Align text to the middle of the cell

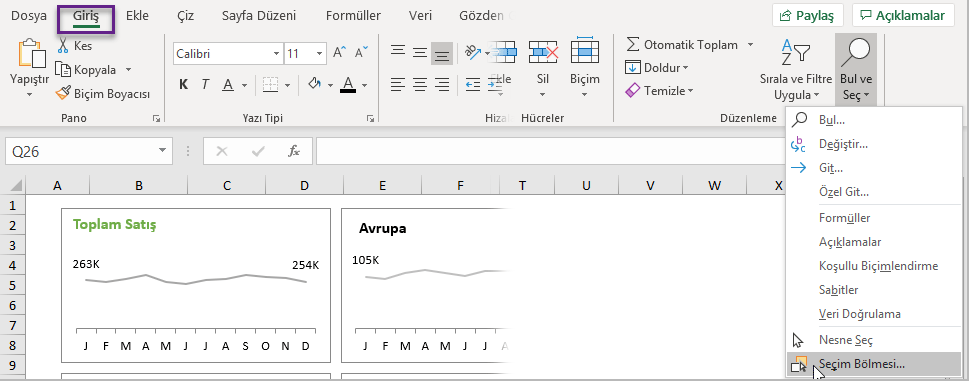pos(420,53)
